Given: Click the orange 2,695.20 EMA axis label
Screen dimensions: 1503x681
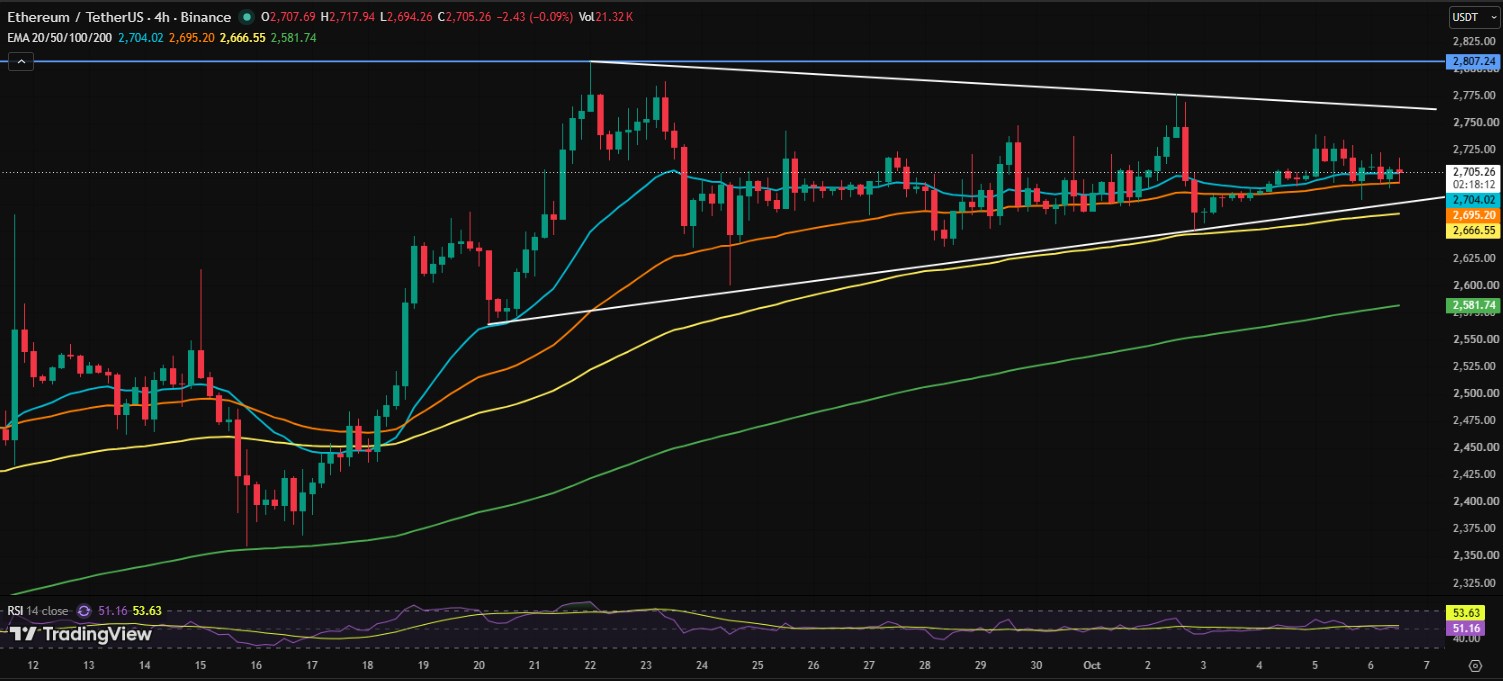Looking at the screenshot, I should click(1473, 215).
